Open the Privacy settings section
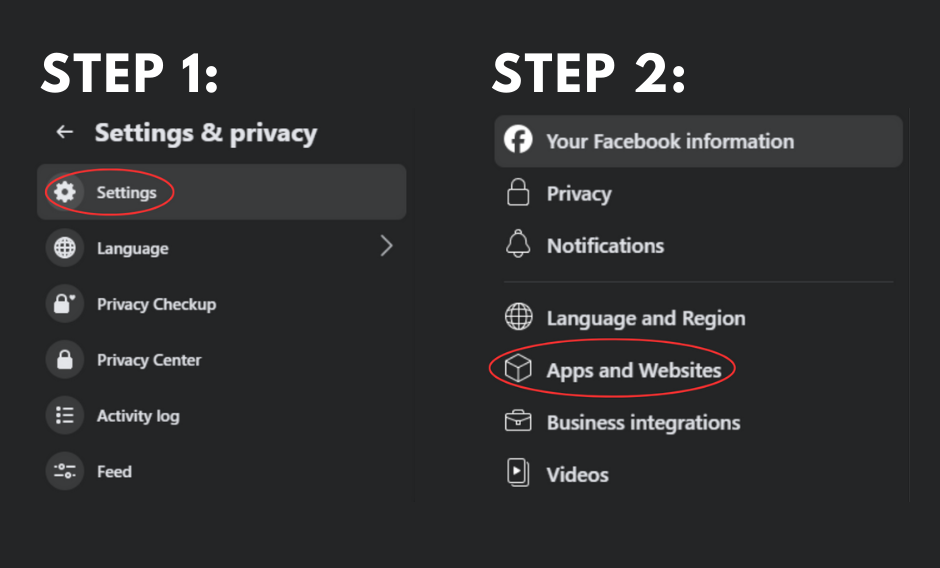Image resolution: width=940 pixels, height=568 pixels. point(579,194)
